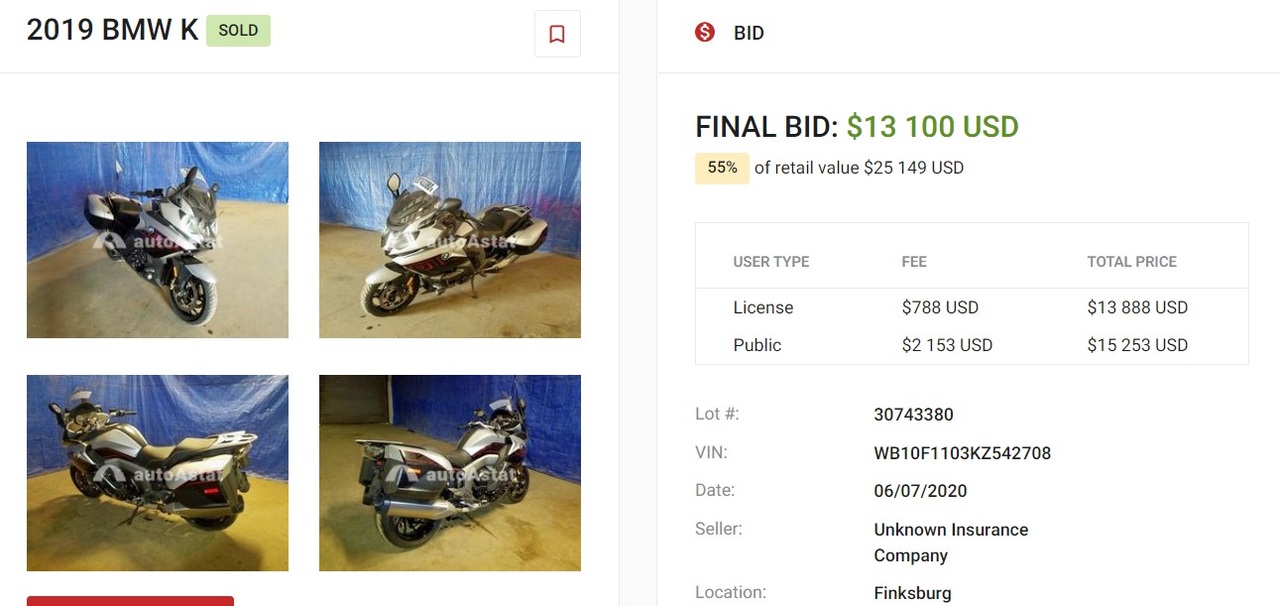Viewport: 1280px width, 606px height.
Task: Click the Unknown Insurance Company seller
Action: pos(951,542)
